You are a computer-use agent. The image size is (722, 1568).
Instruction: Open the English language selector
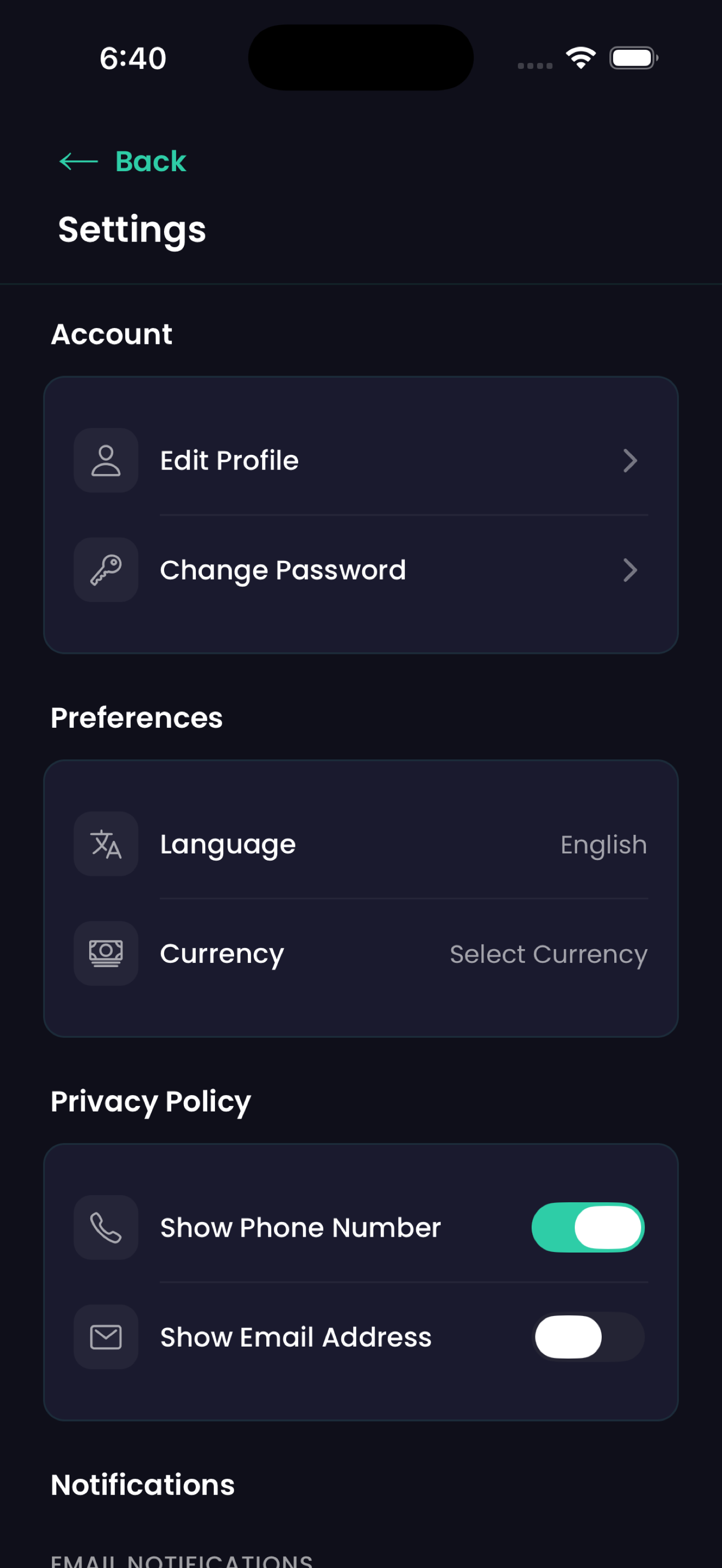tap(603, 845)
